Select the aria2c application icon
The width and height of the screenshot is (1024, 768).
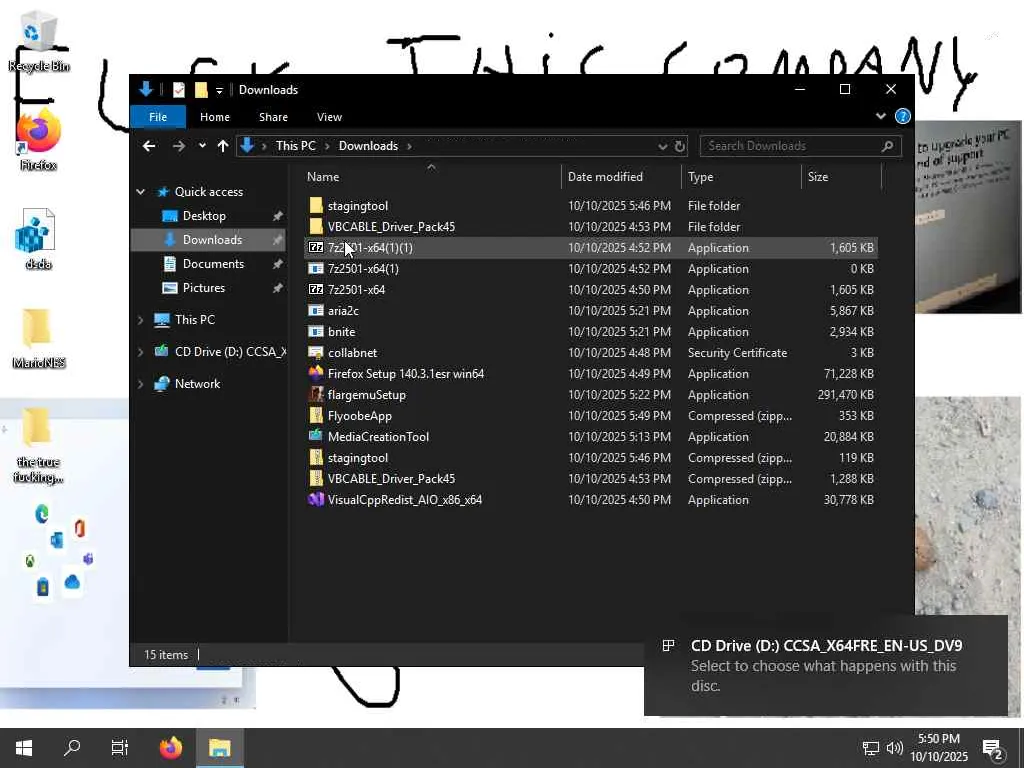(x=316, y=311)
